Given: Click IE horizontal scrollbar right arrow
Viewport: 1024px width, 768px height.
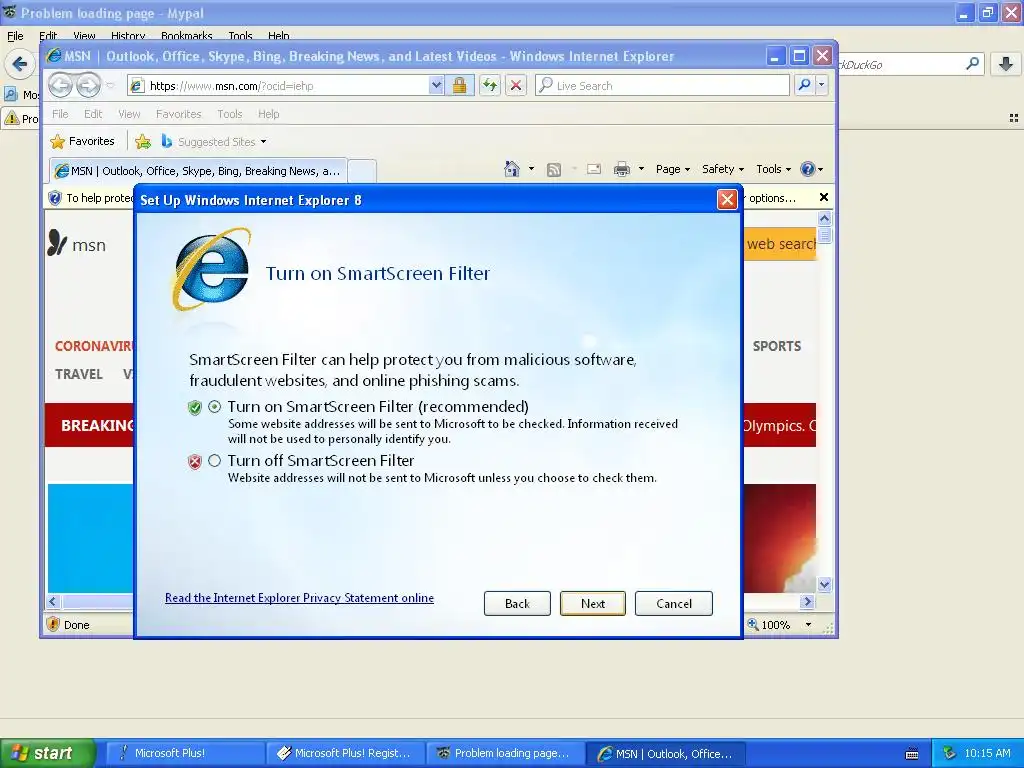Looking at the screenshot, I should pyautogui.click(x=807, y=601).
